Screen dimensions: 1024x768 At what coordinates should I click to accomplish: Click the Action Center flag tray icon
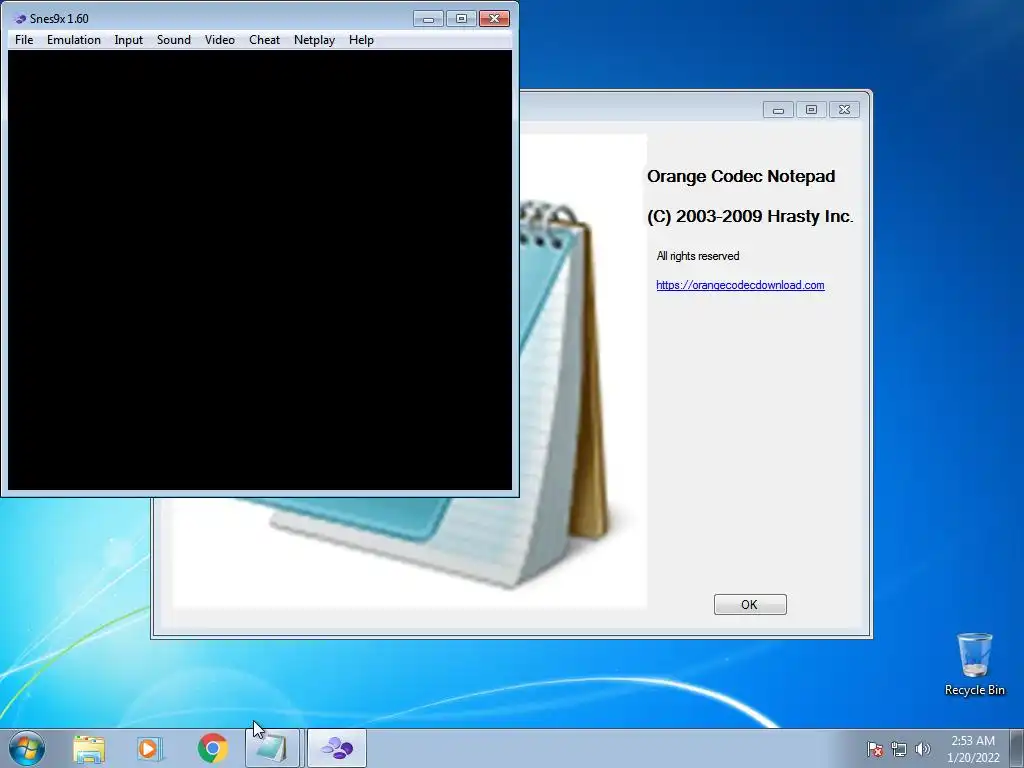click(x=875, y=749)
